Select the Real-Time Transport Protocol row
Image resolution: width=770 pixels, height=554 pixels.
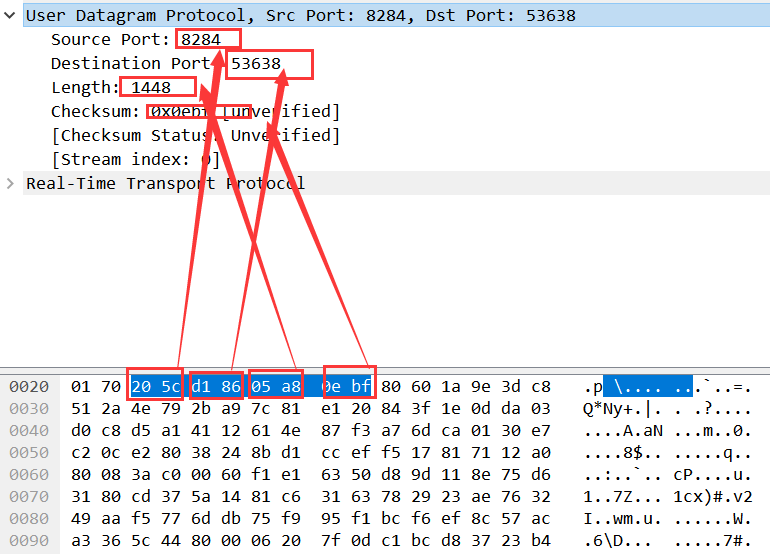tap(396, 183)
